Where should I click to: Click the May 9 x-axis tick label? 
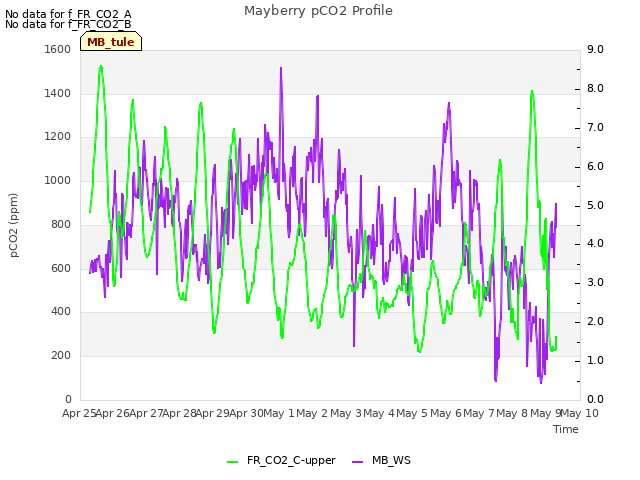click(x=546, y=413)
